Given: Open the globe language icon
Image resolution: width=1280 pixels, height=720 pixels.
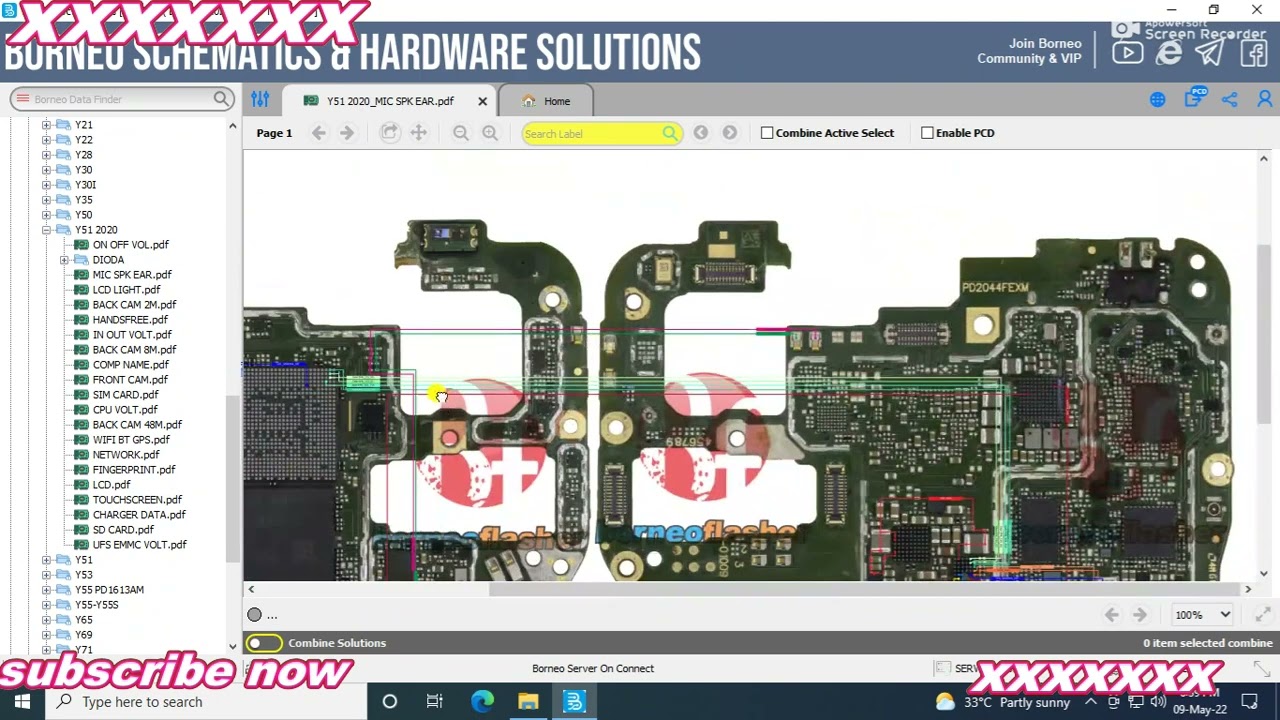Looking at the screenshot, I should (x=1157, y=100).
